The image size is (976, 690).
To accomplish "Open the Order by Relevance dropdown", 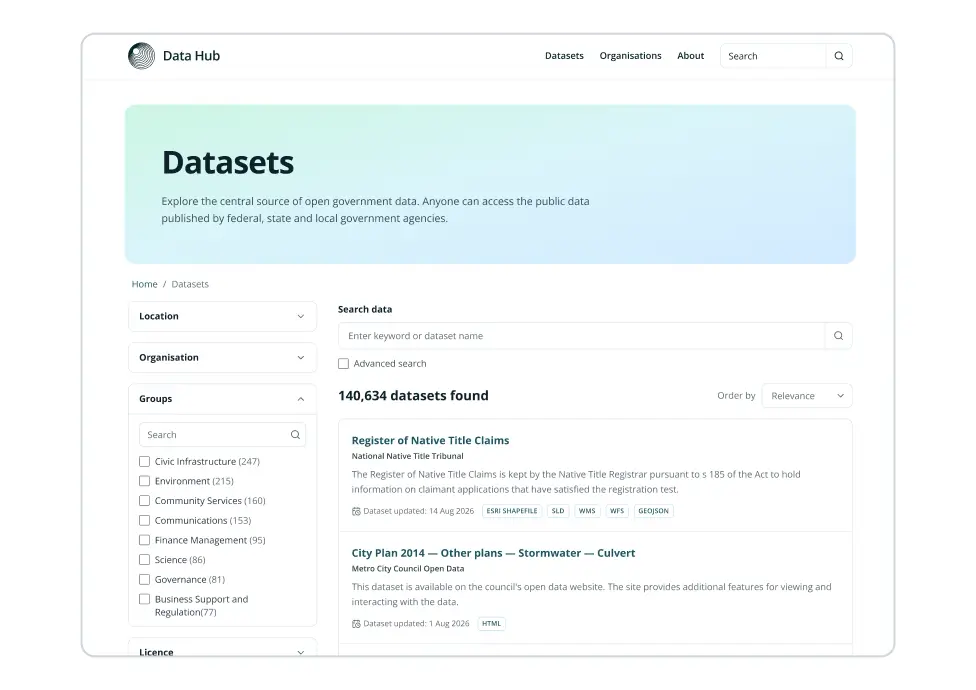I will [807, 396].
